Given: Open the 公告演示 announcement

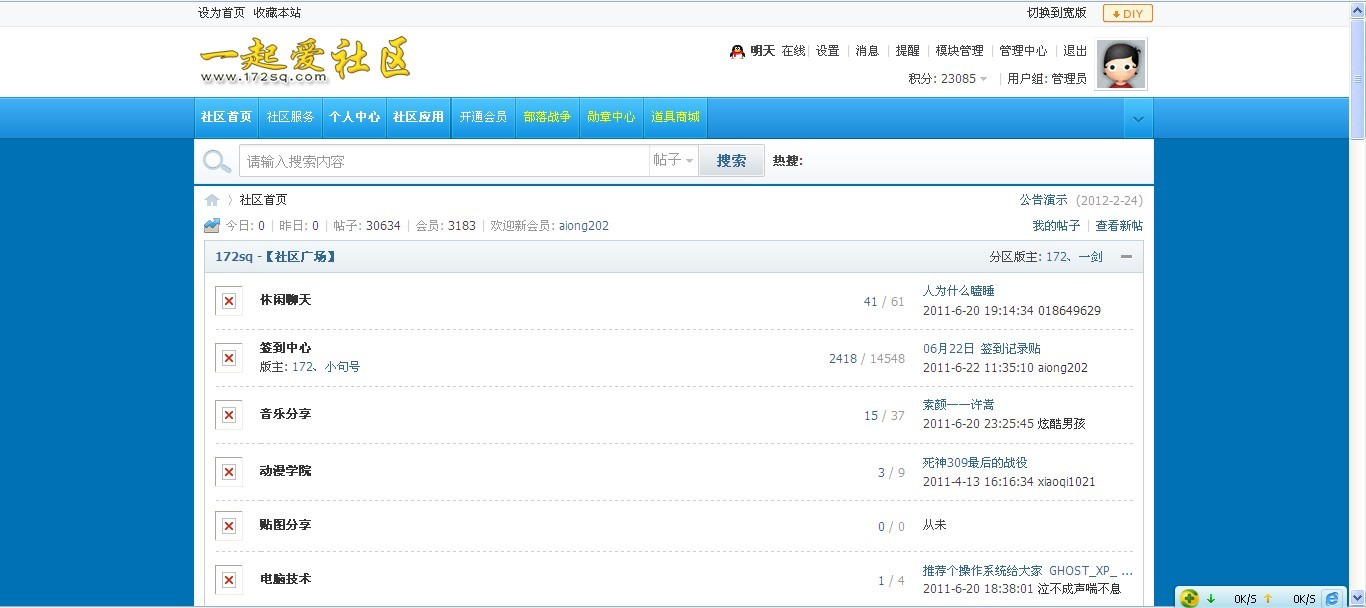Looking at the screenshot, I should click(x=1043, y=200).
